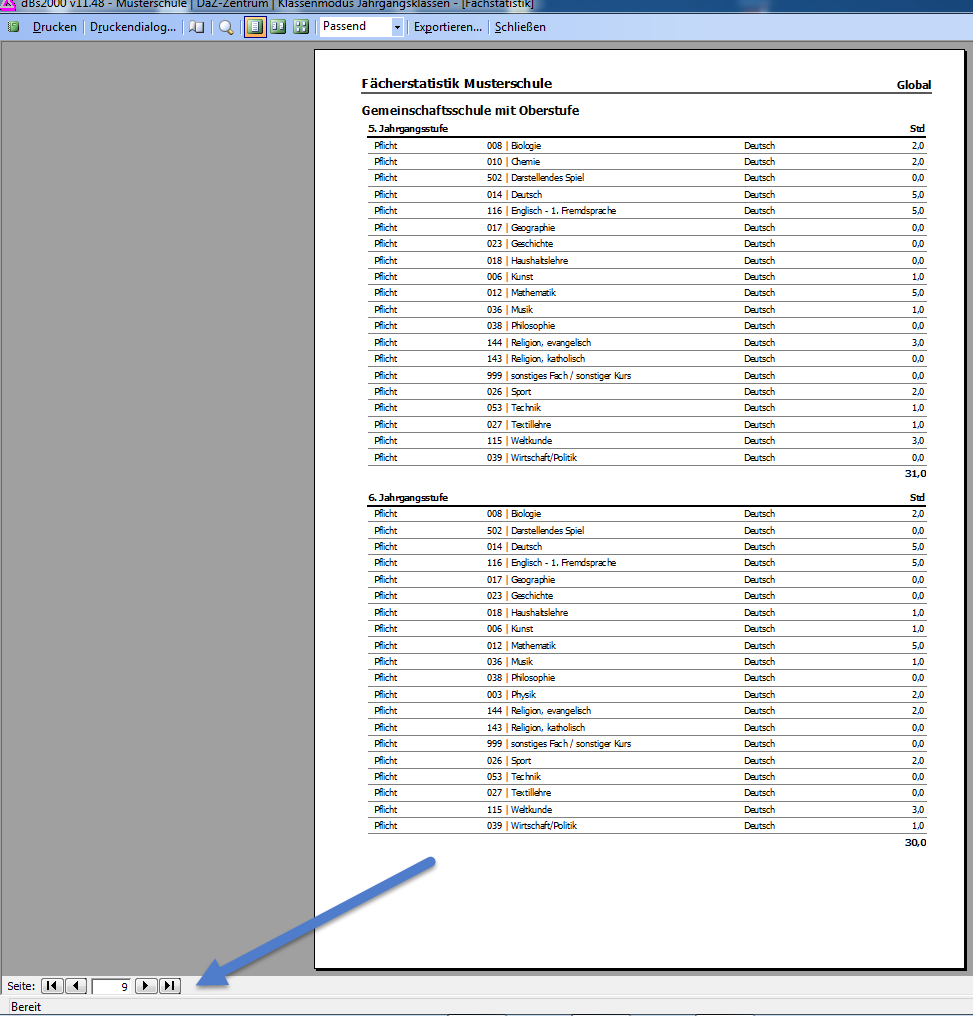This screenshot has height=1016, width=973.
Task: Select single-page view icon
Action: (x=255, y=27)
